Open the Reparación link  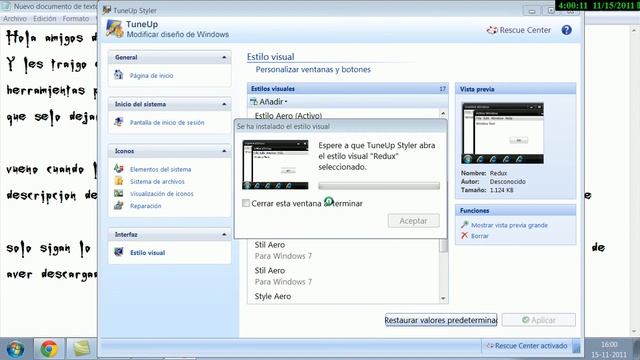(x=145, y=206)
